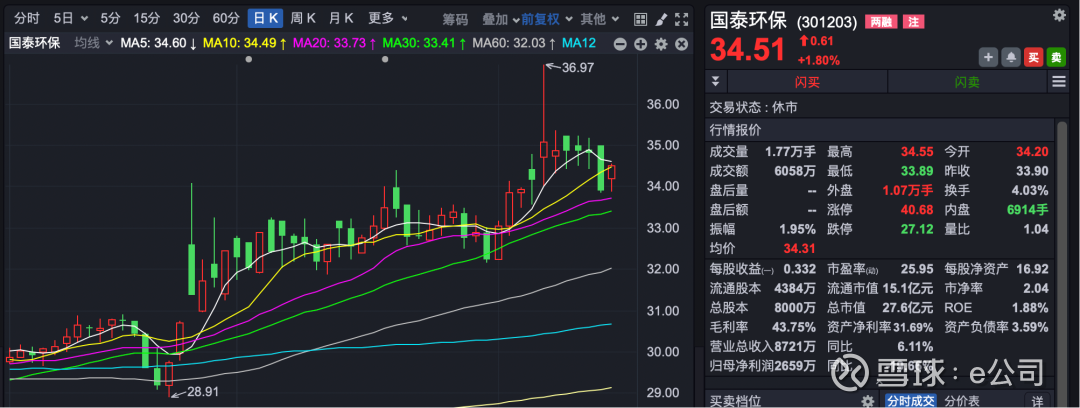Open moving average indicator settings gear
Image resolution: width=1080 pixels, height=408 pixels.
click(661, 44)
